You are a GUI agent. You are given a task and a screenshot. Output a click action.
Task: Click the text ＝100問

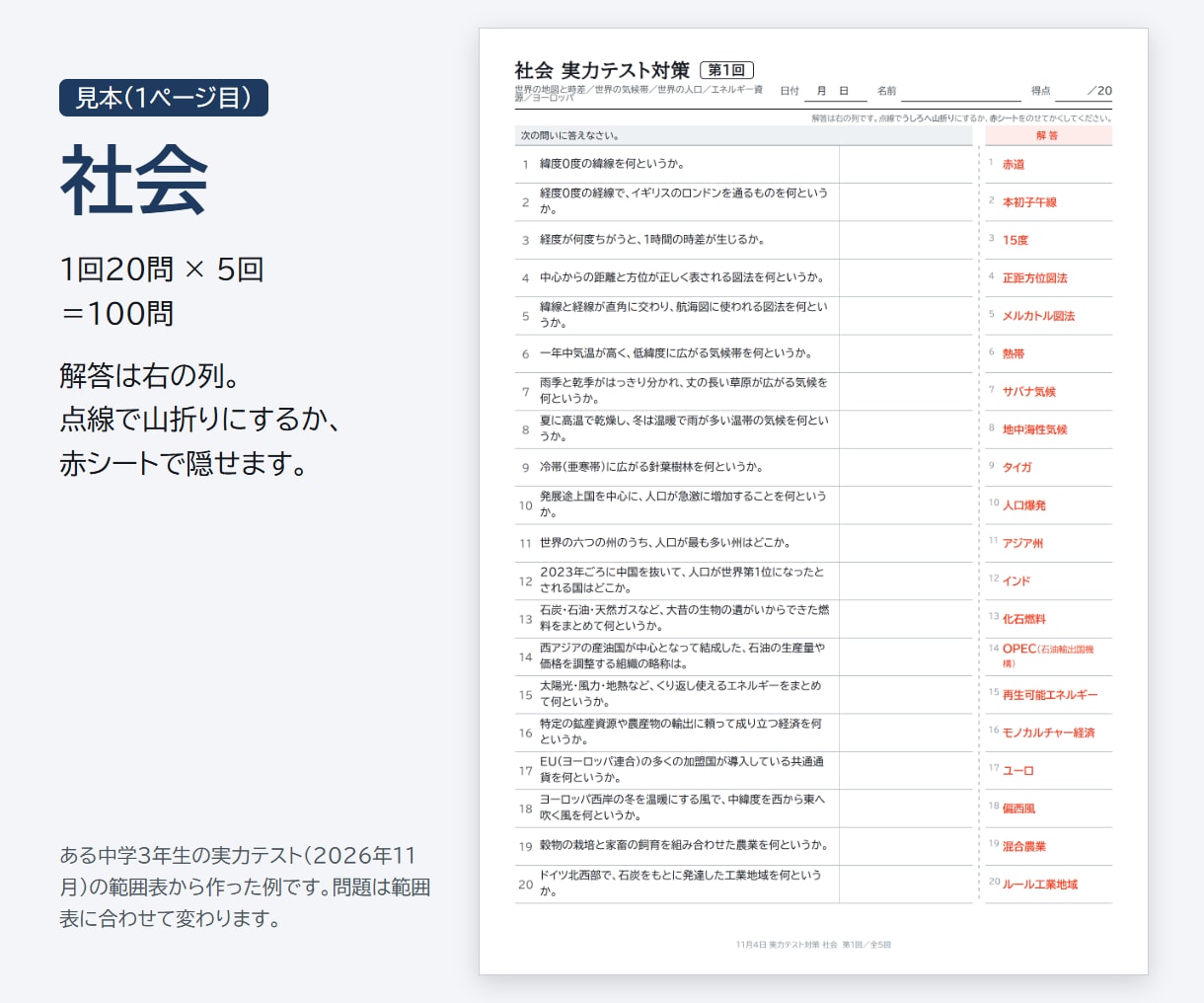click(117, 314)
